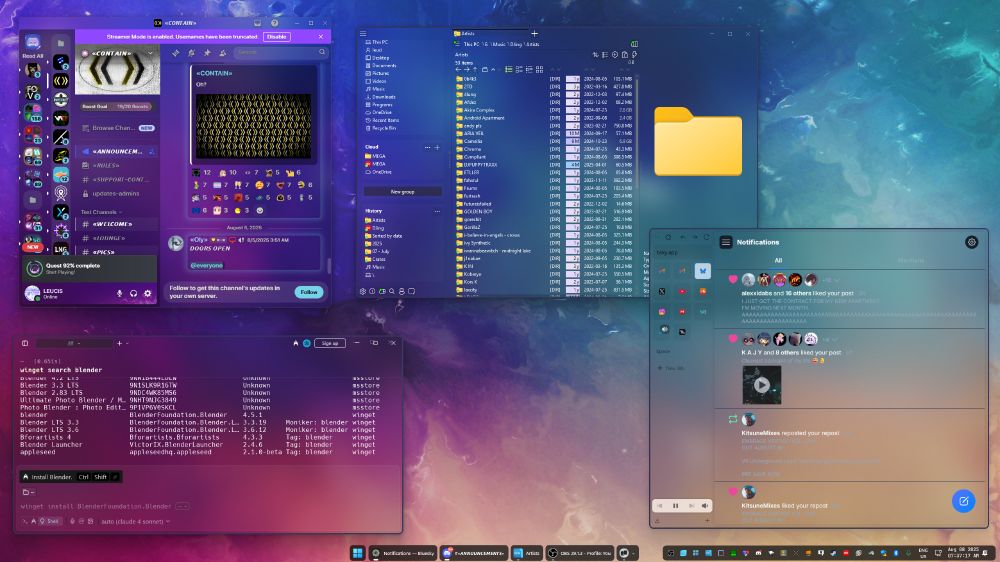Collapse the Text Channels category
1000x562 pixels.
[x=101, y=212]
